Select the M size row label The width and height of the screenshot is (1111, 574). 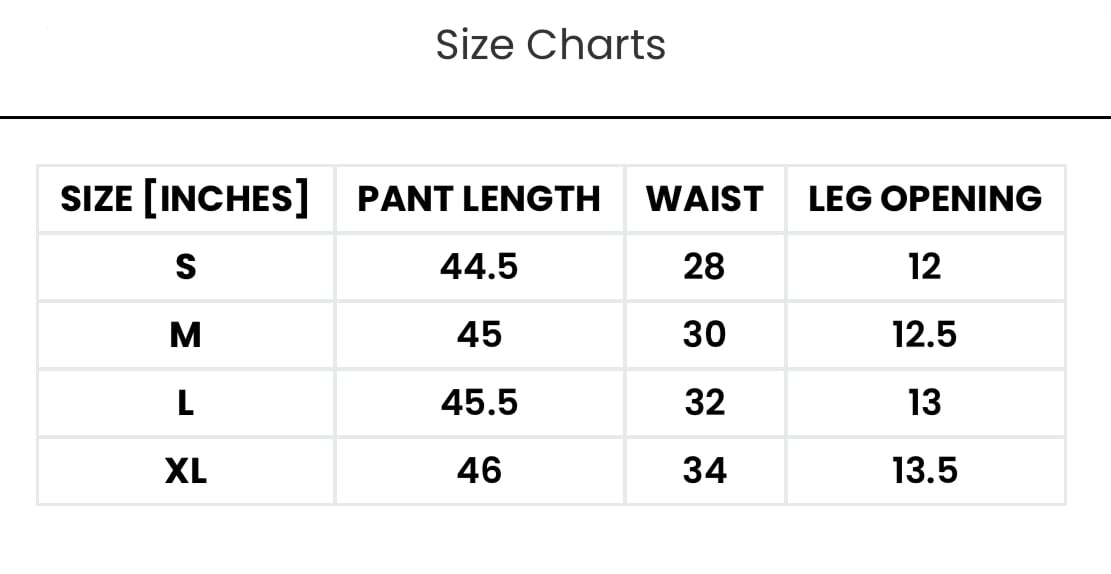185,335
